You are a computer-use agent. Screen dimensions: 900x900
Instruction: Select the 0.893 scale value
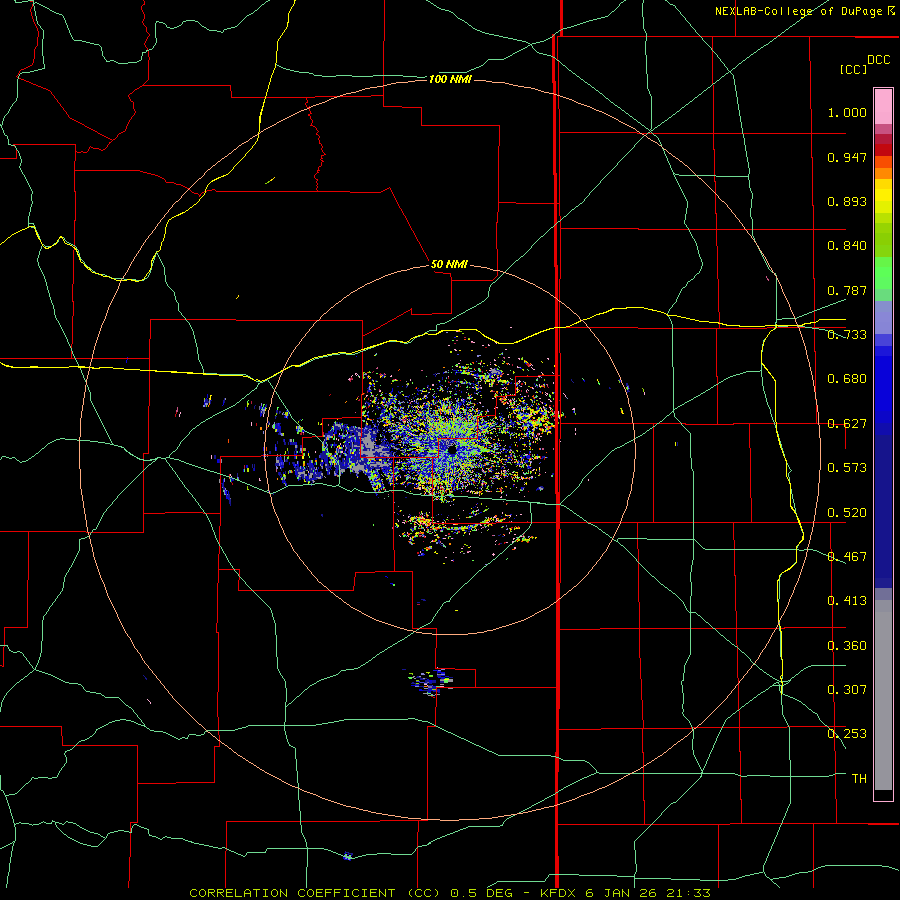click(847, 201)
